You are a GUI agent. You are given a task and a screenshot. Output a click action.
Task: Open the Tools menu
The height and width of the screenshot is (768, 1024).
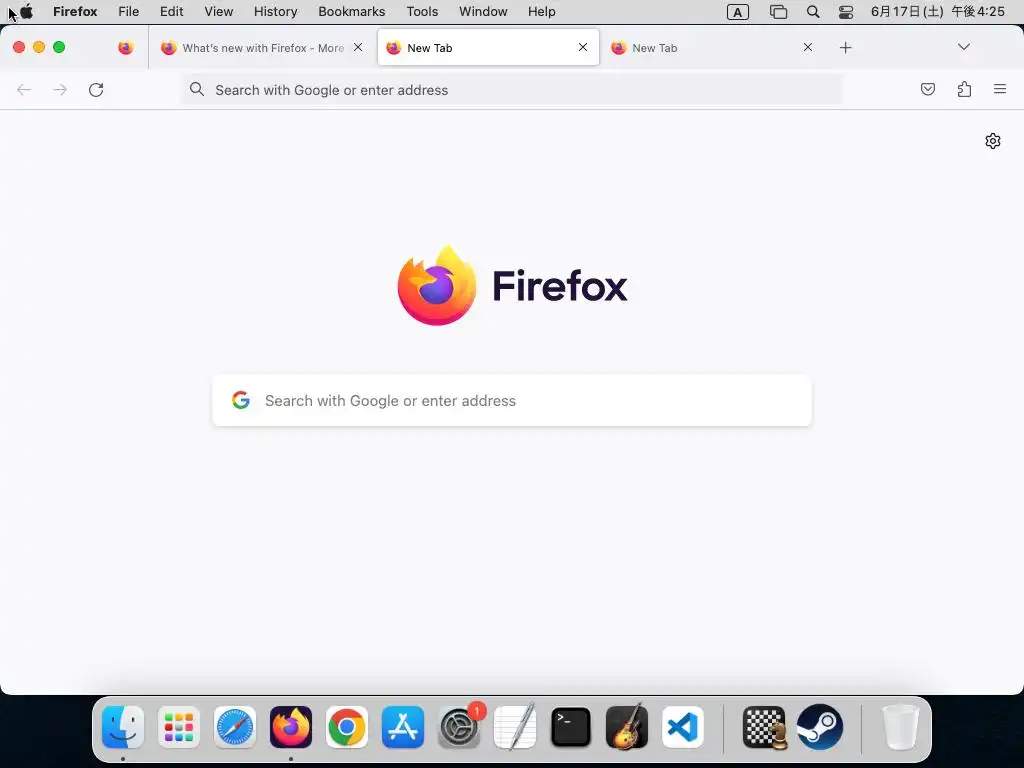click(x=422, y=12)
